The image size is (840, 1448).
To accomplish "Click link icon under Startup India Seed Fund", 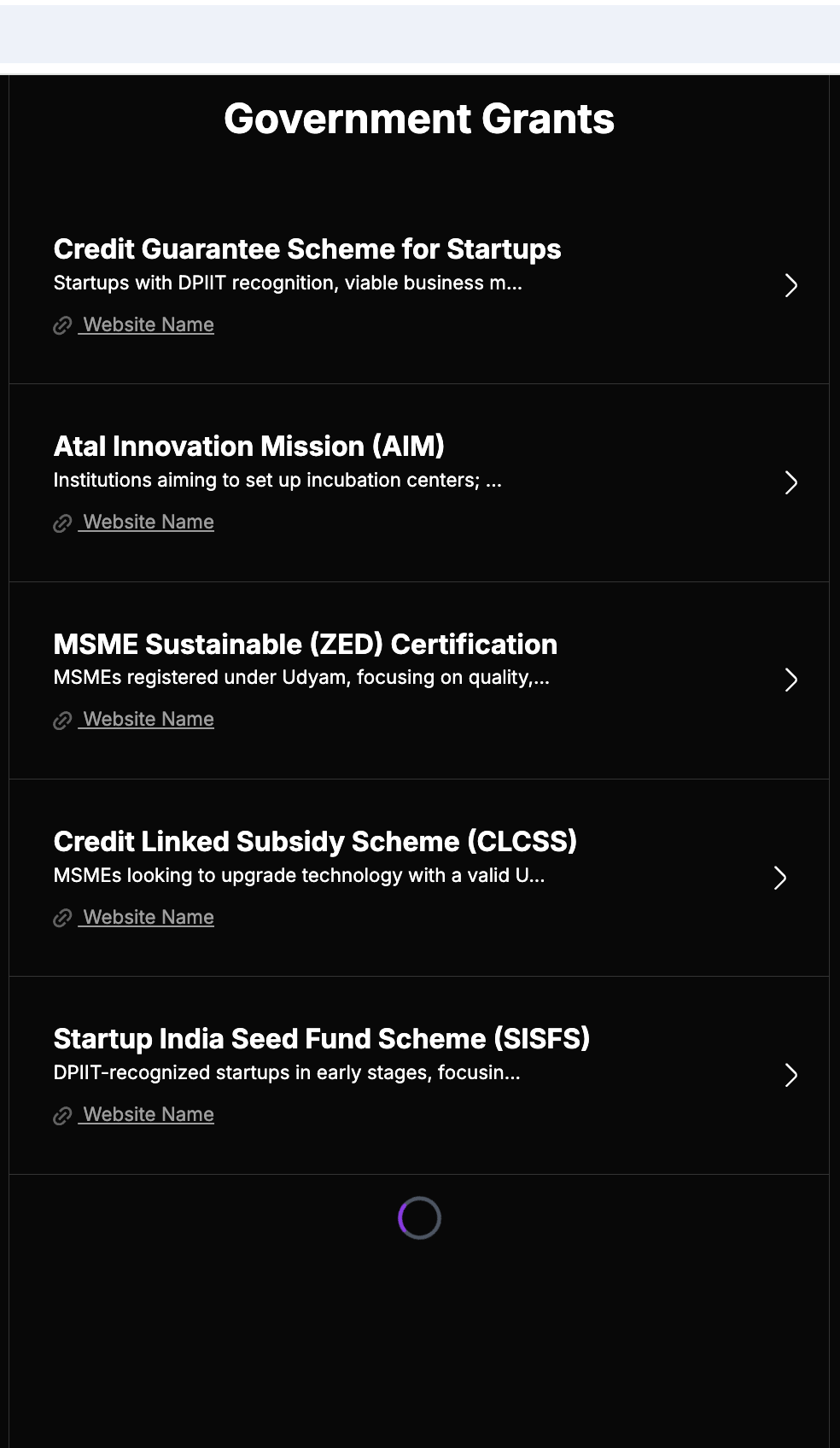I will pyautogui.click(x=62, y=1116).
